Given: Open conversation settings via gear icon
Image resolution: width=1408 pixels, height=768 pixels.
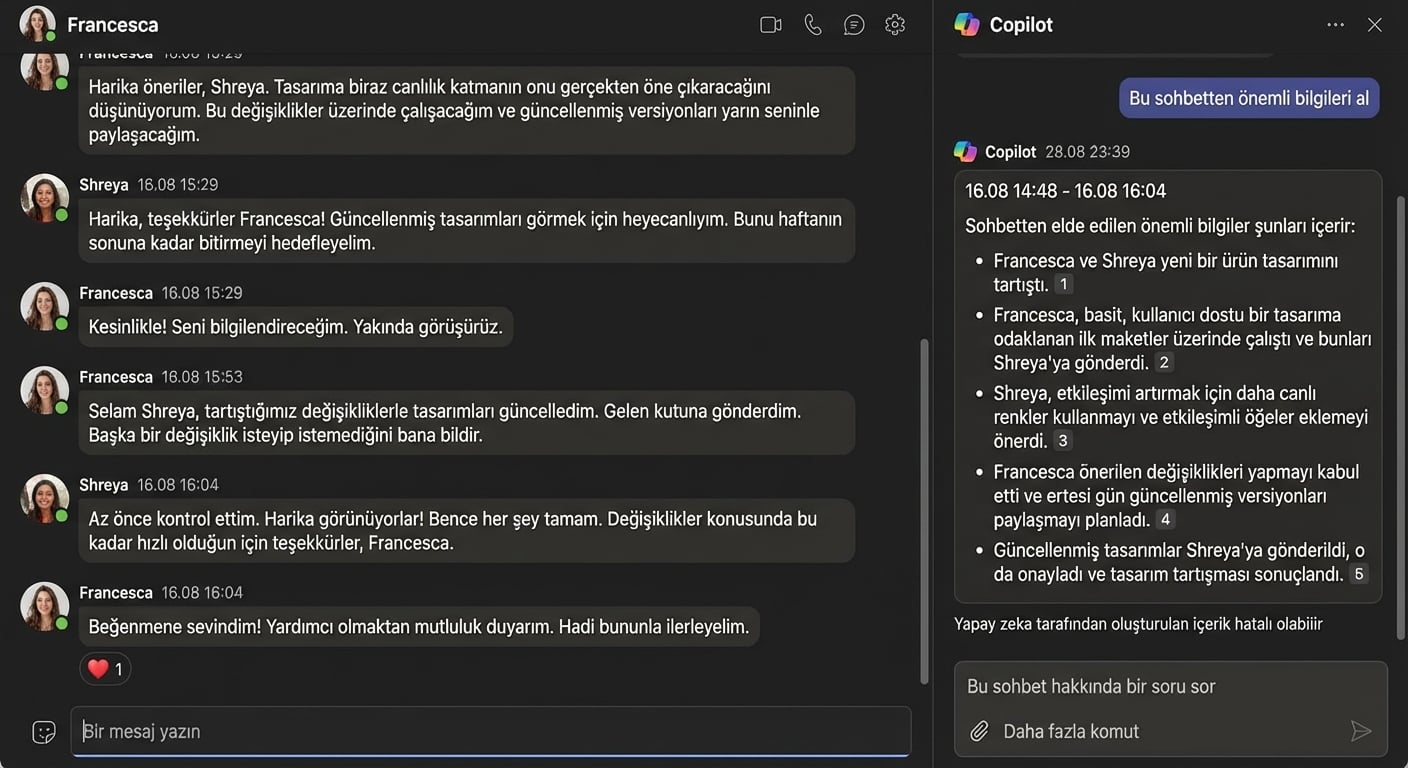Looking at the screenshot, I should pyautogui.click(x=894, y=23).
